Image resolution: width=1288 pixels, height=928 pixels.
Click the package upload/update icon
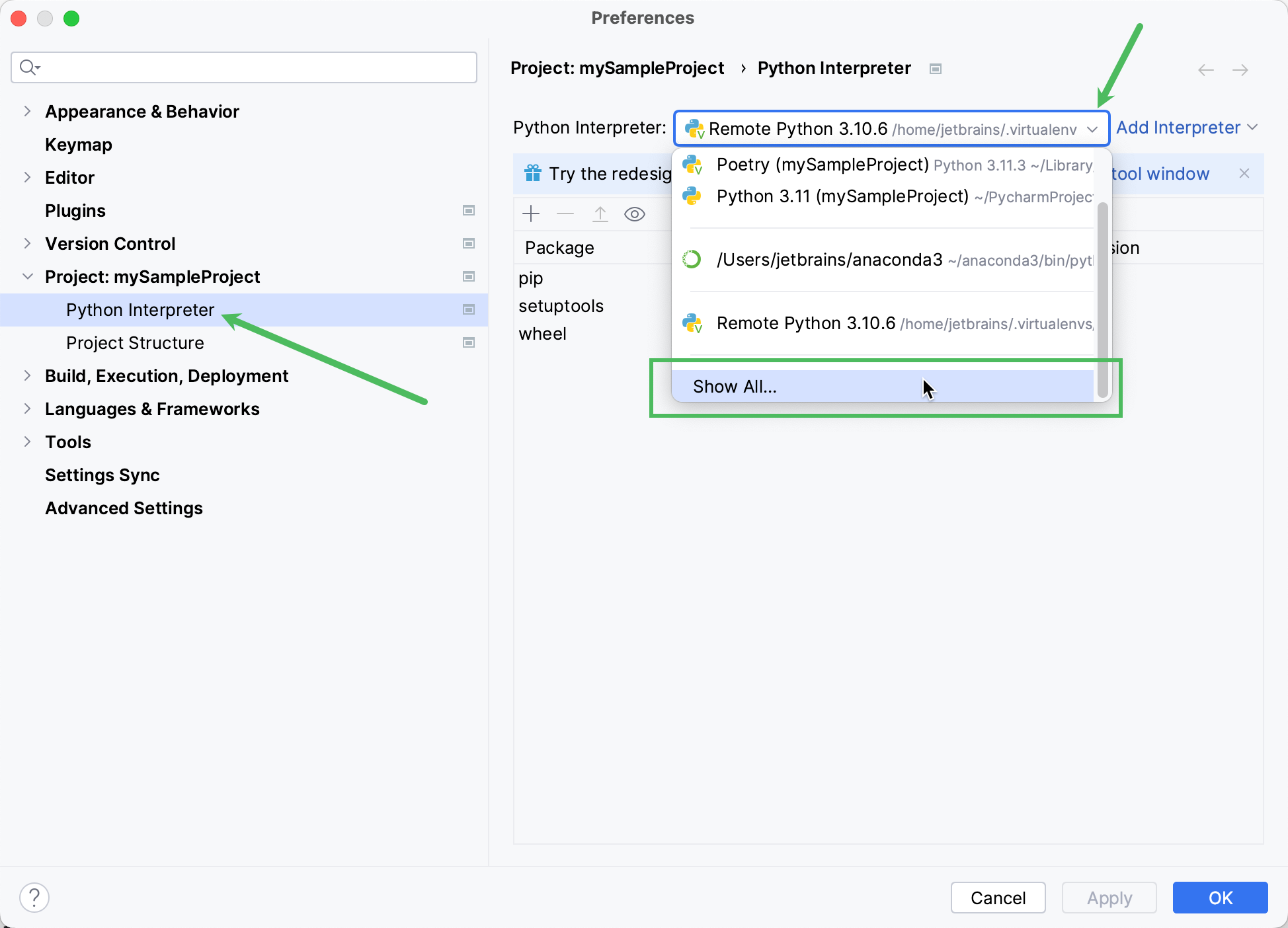click(598, 213)
